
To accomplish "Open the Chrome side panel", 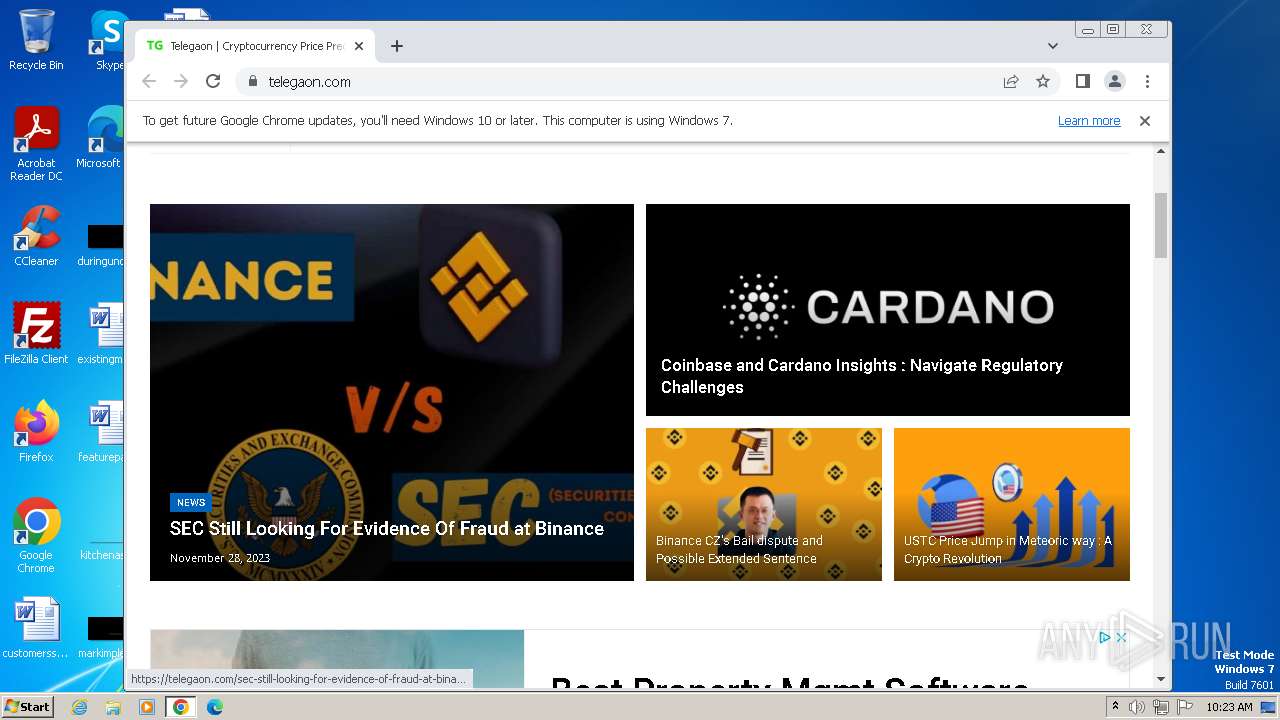I will [x=1083, y=81].
